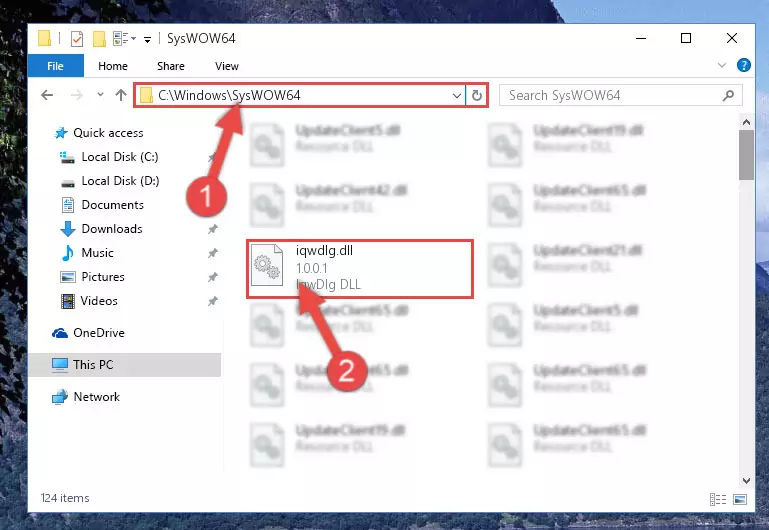Switch to the details view layout

pos(718,499)
